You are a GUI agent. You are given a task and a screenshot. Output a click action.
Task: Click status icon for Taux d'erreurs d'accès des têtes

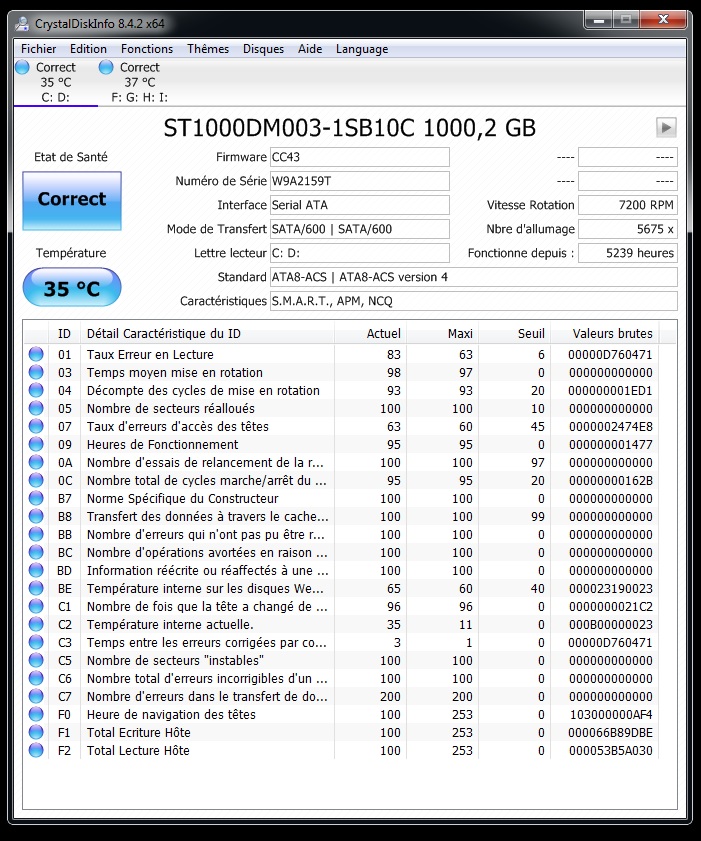[36, 426]
